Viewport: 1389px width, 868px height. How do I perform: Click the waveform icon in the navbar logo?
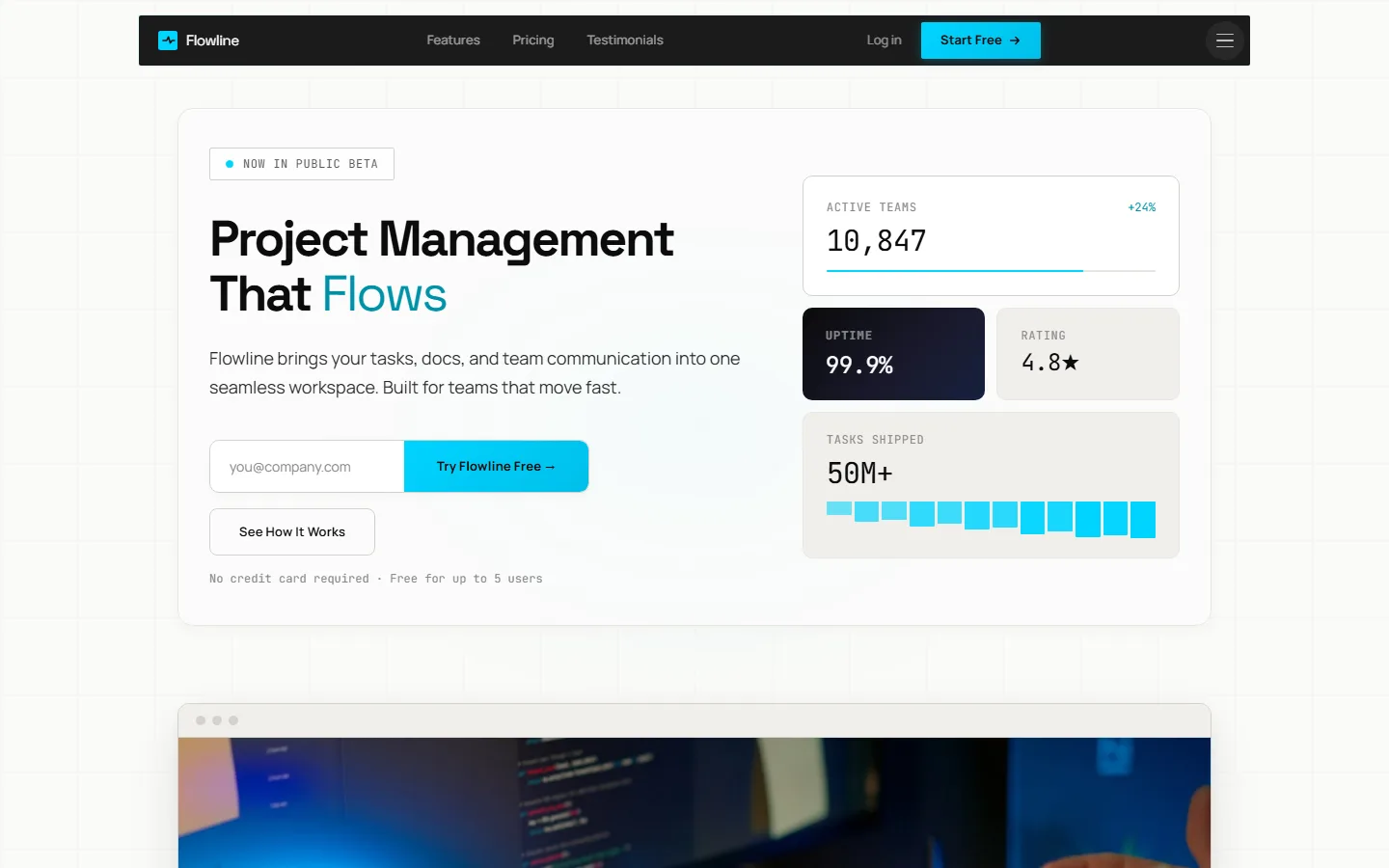(168, 41)
